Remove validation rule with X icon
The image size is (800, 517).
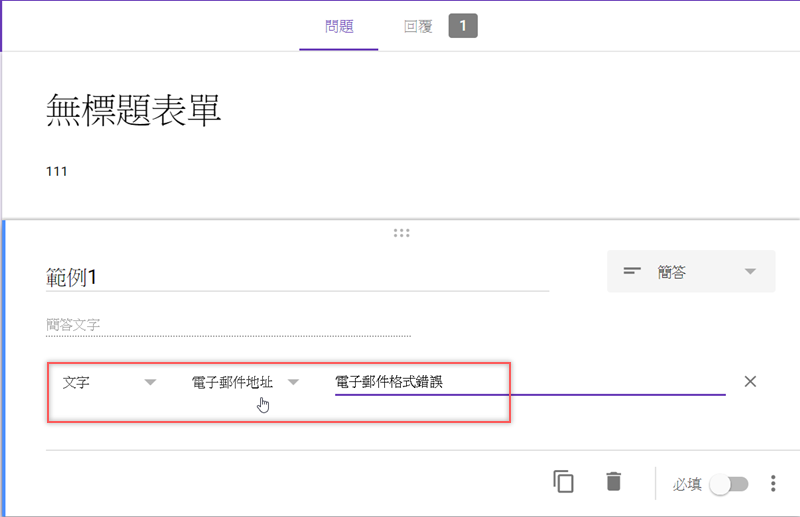750,381
